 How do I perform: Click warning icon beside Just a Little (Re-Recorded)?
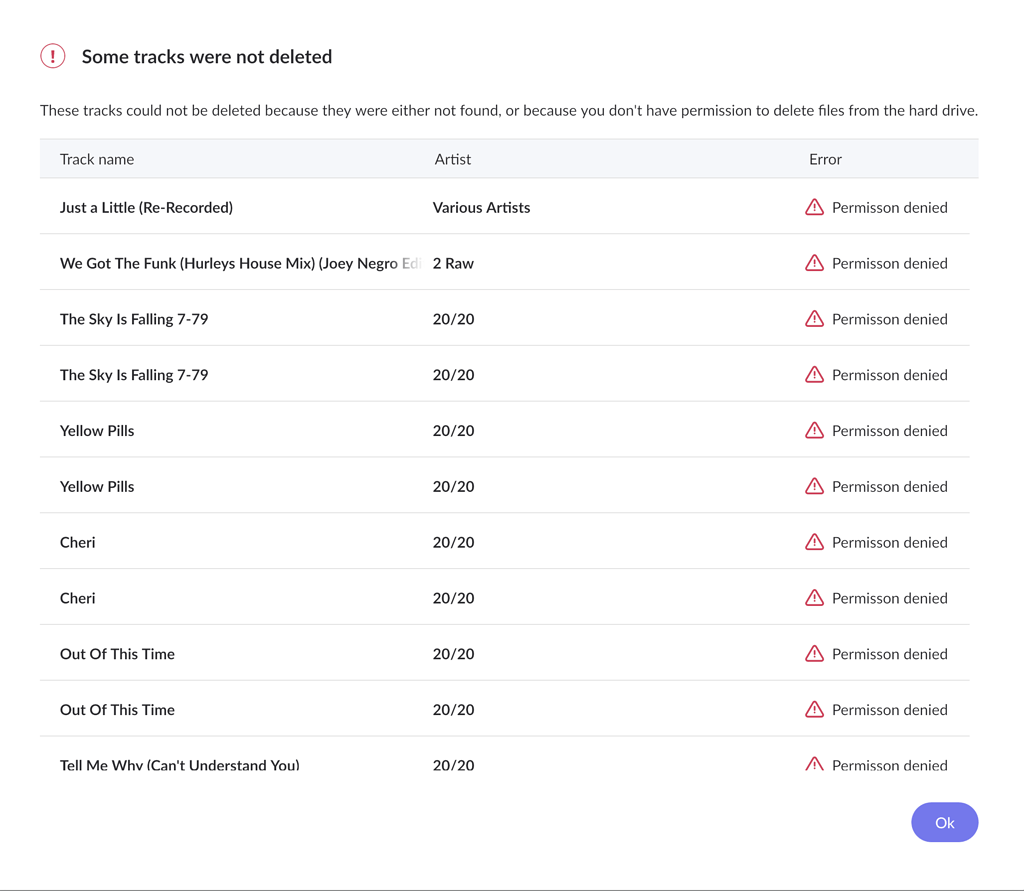pos(814,207)
